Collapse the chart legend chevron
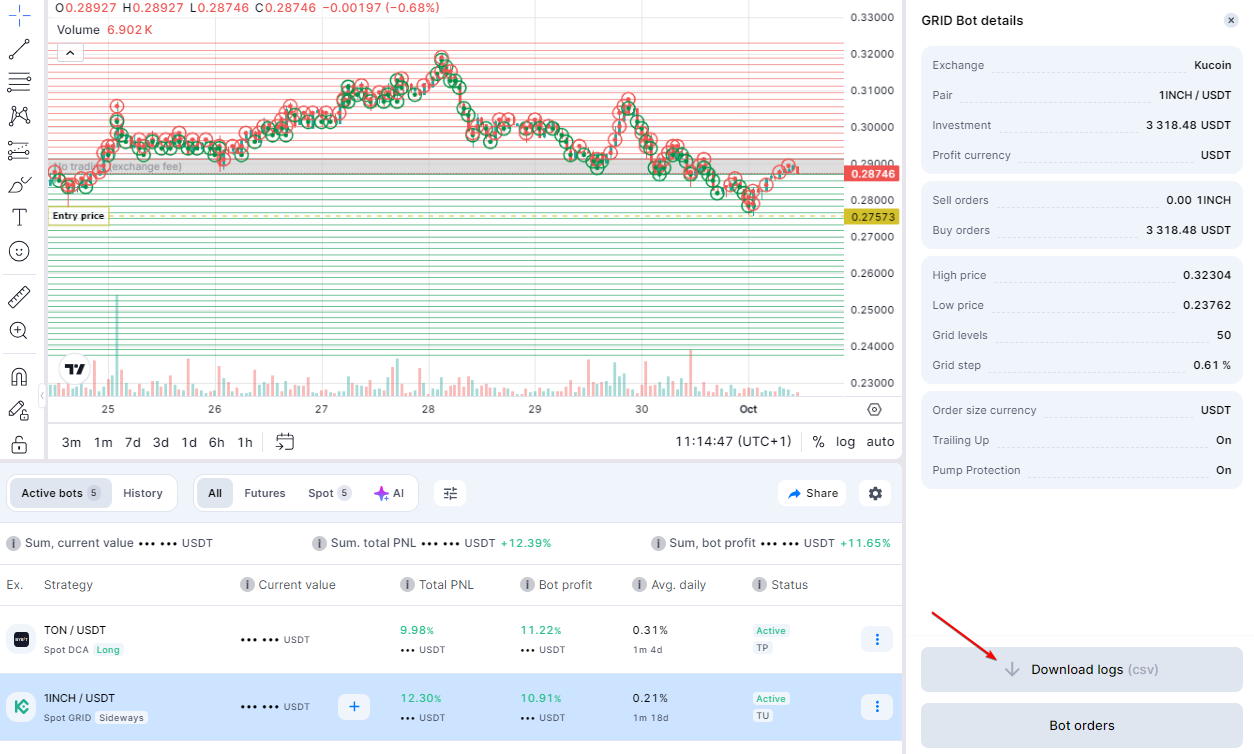This screenshot has width=1254, height=754. click(70, 53)
